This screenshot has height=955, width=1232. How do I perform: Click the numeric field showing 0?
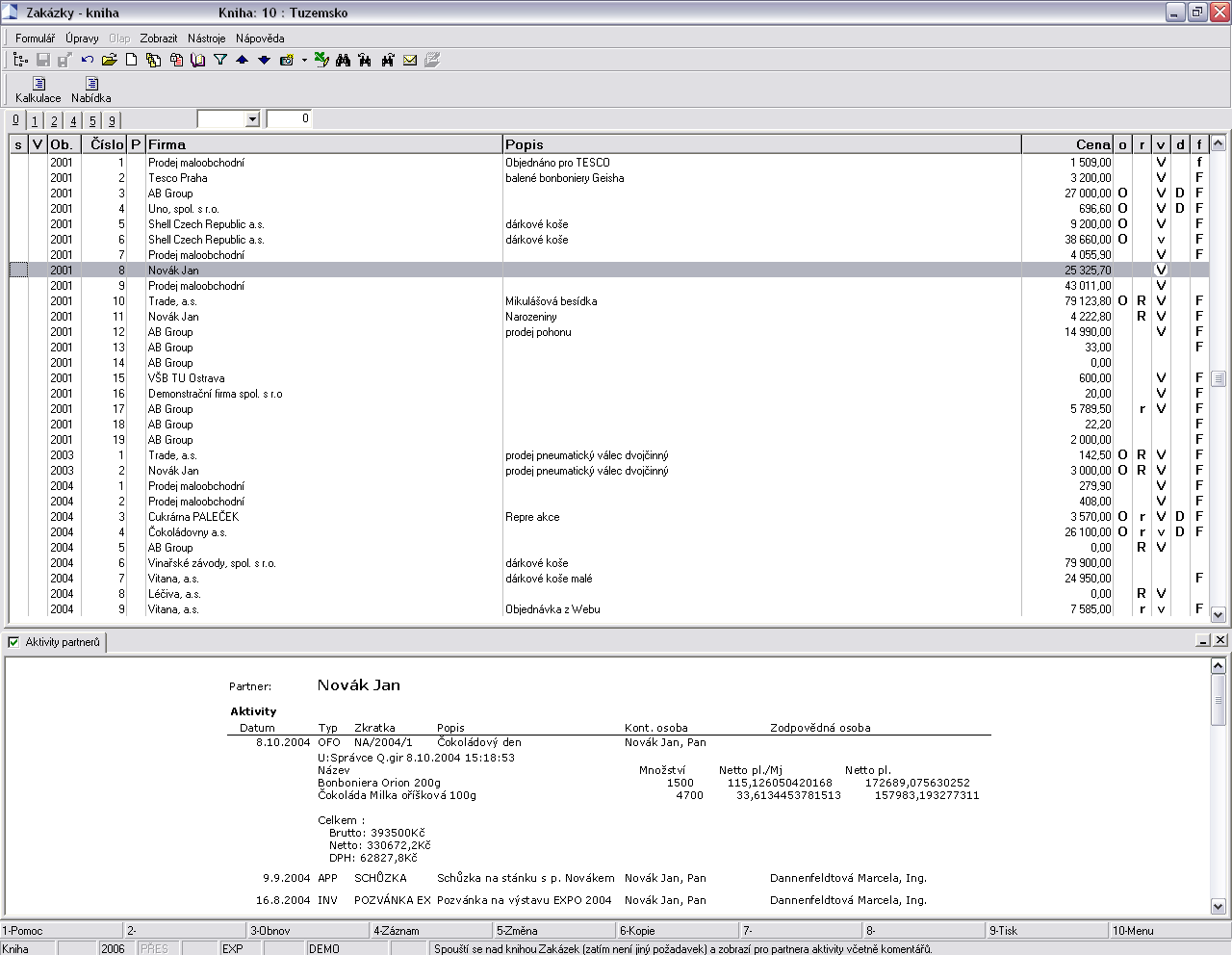289,119
